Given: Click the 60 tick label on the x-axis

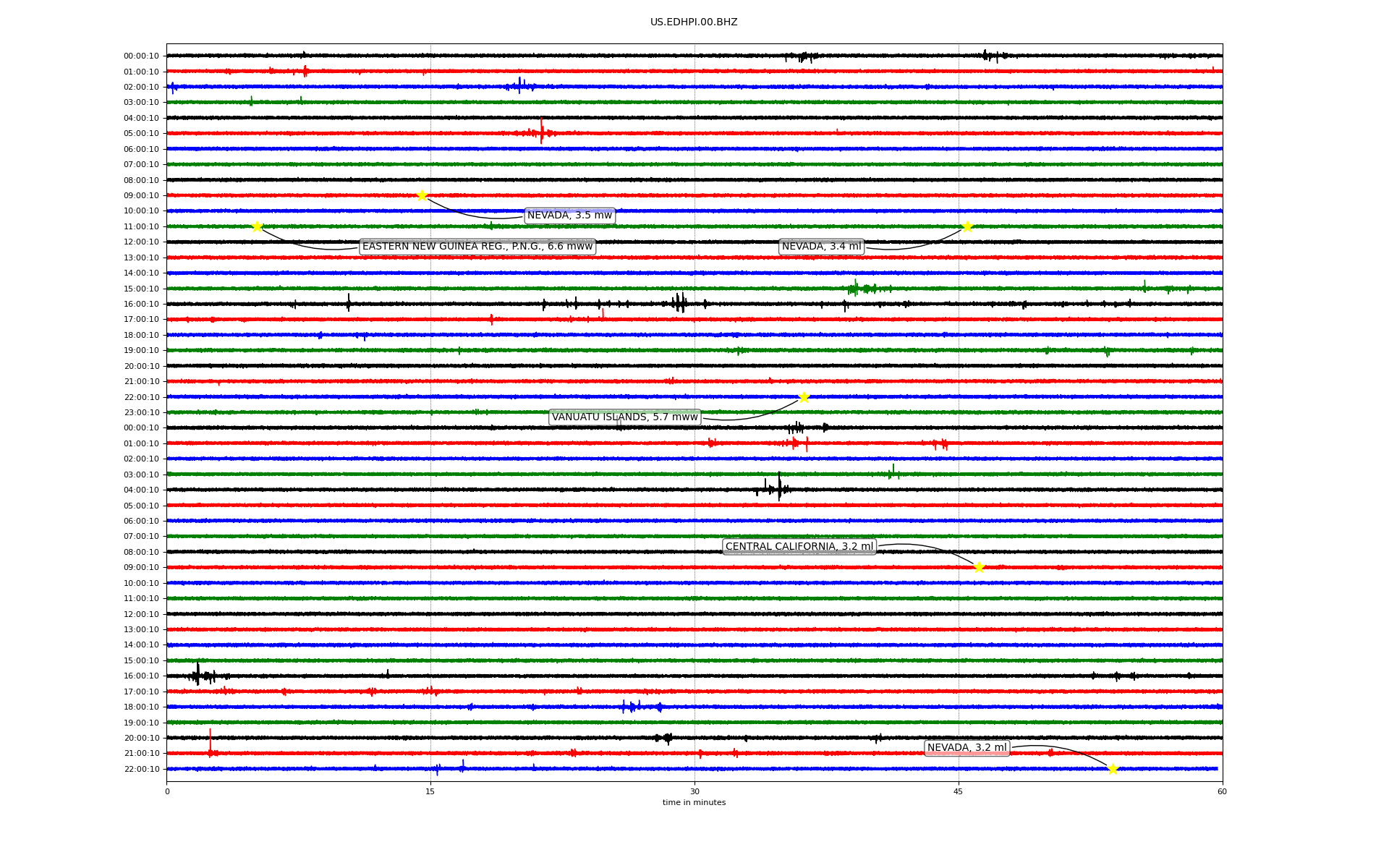Looking at the screenshot, I should click(x=1222, y=791).
